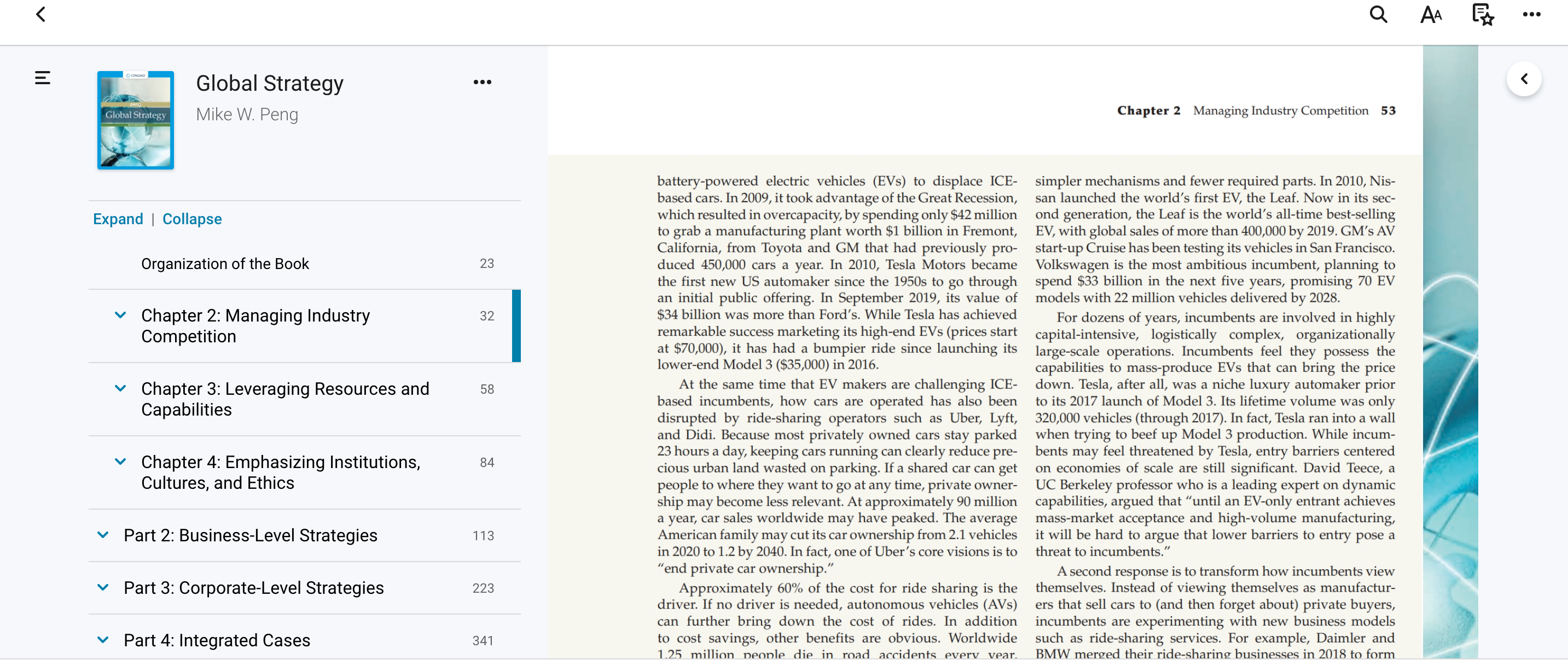Screen dimensions: 1568x666
Task: Open Part 2: Business-Level Strategies
Action: coord(251,535)
